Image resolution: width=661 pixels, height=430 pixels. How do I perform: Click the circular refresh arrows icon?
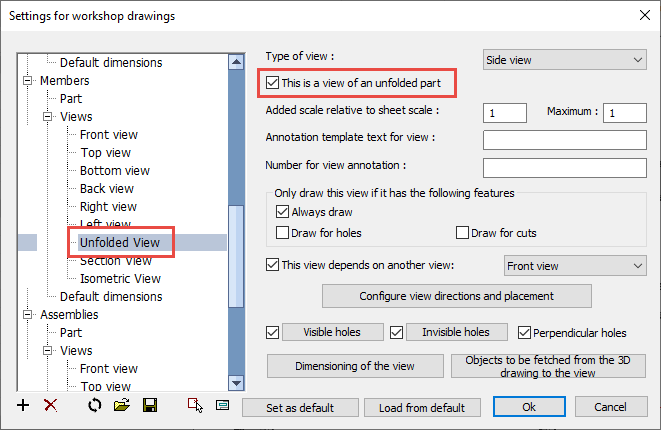point(95,406)
